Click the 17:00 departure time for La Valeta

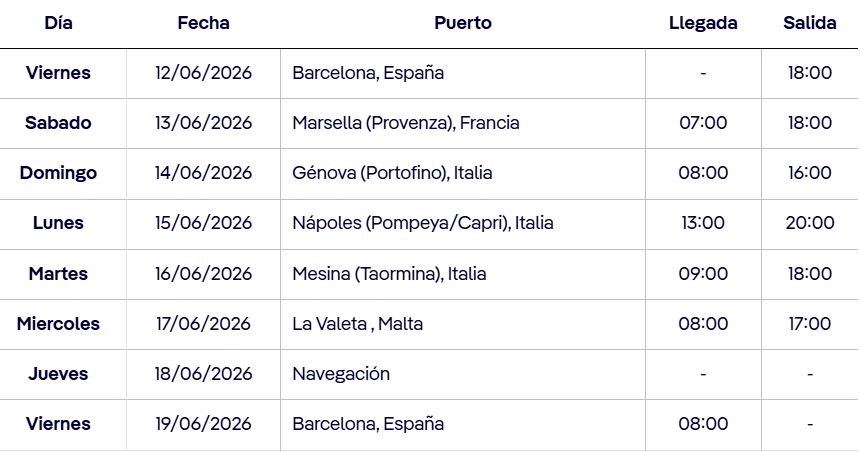click(x=809, y=323)
